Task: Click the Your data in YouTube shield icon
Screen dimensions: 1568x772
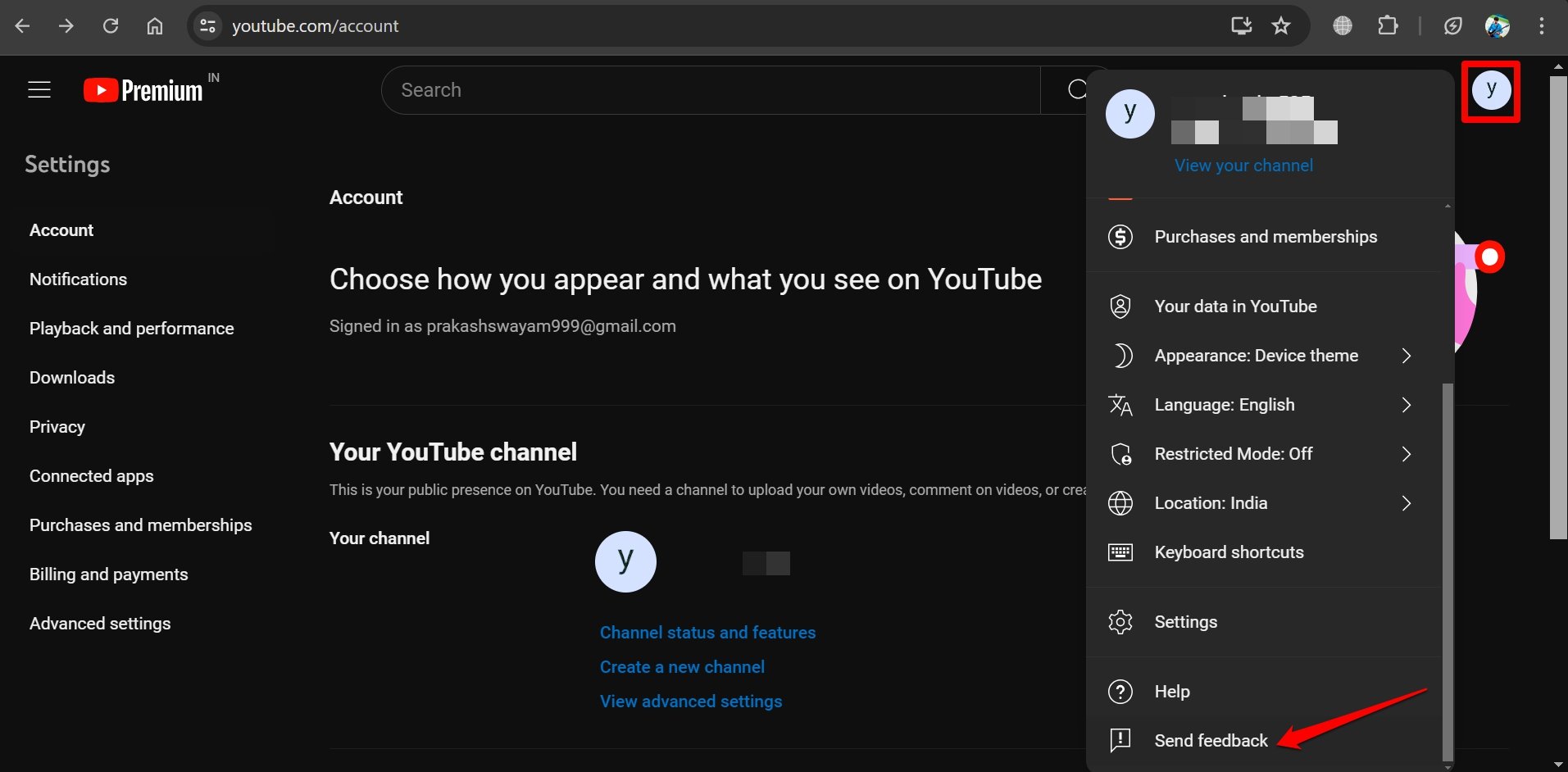Action: point(1120,307)
